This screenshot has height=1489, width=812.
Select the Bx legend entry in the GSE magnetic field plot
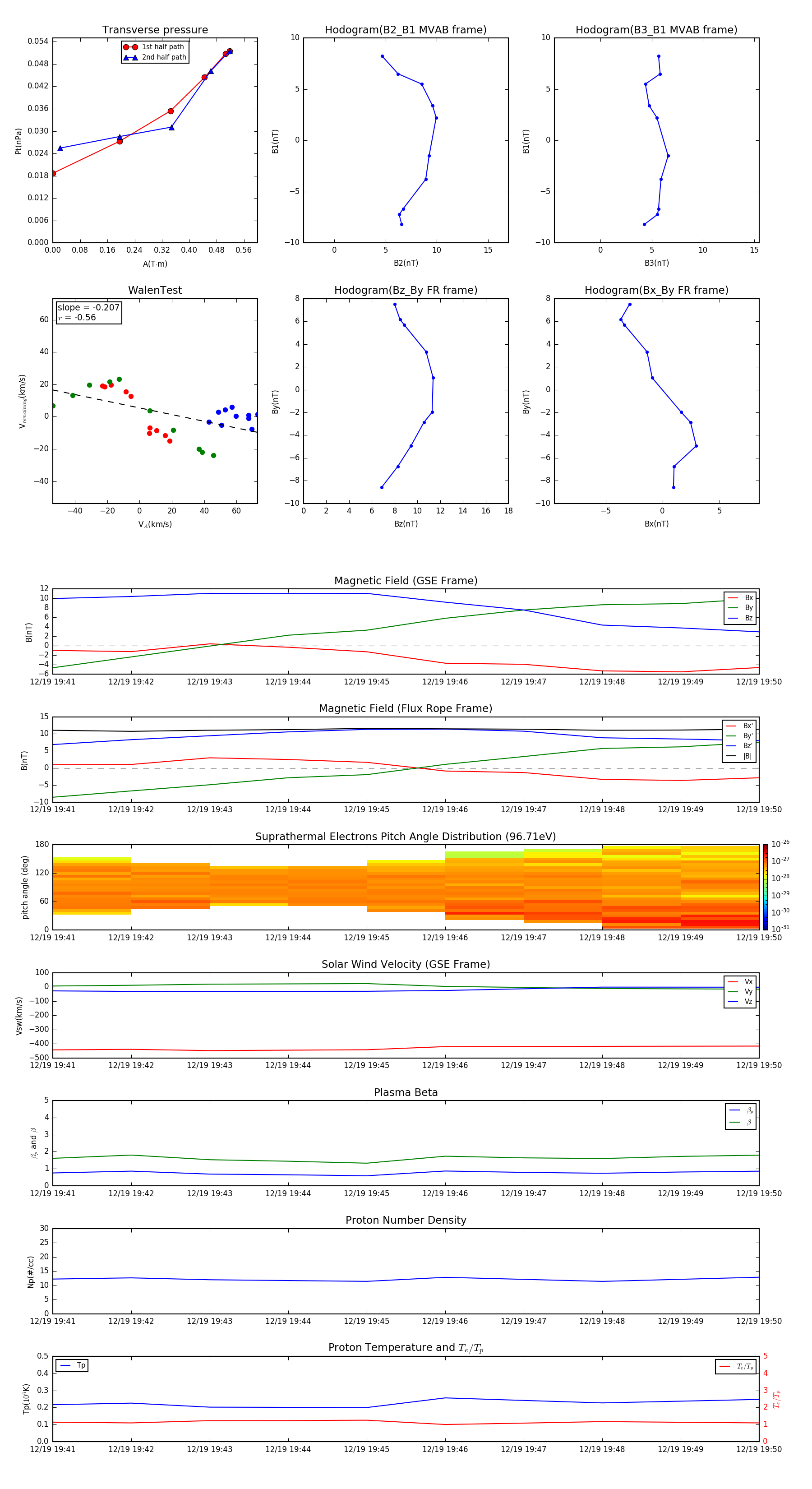[x=740, y=598]
